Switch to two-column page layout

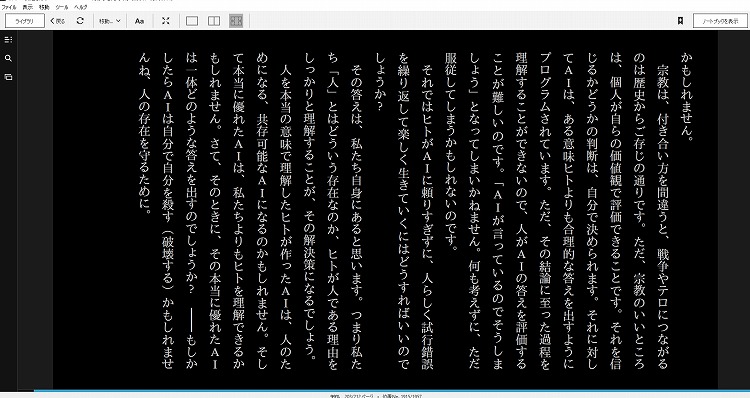pyautogui.click(x=214, y=21)
